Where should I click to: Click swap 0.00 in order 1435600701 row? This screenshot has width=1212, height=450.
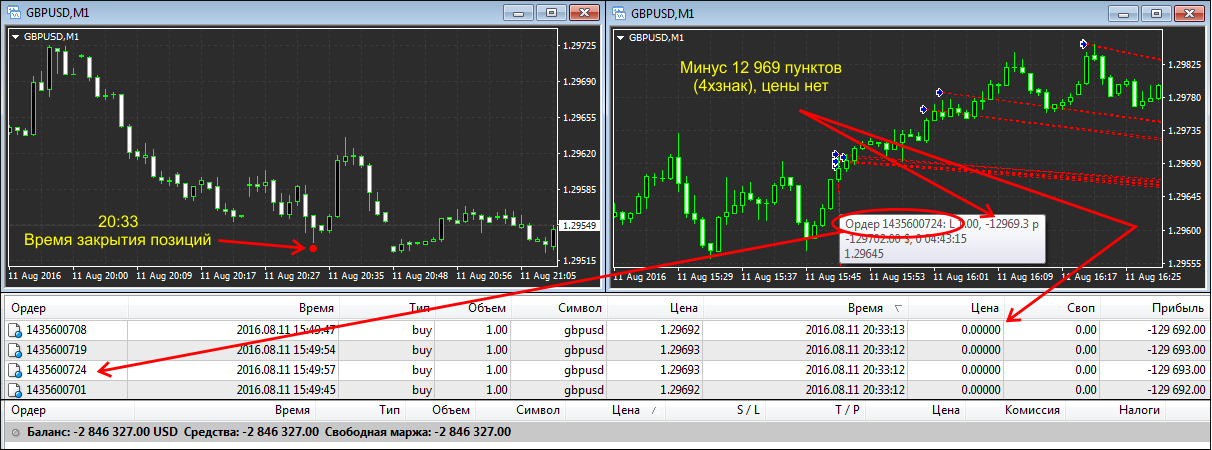coord(1085,390)
